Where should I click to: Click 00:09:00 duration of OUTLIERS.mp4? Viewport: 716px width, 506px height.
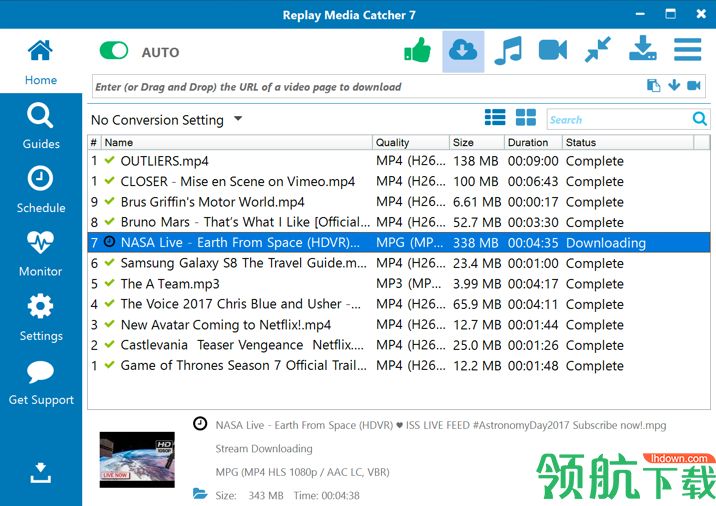tap(533, 161)
